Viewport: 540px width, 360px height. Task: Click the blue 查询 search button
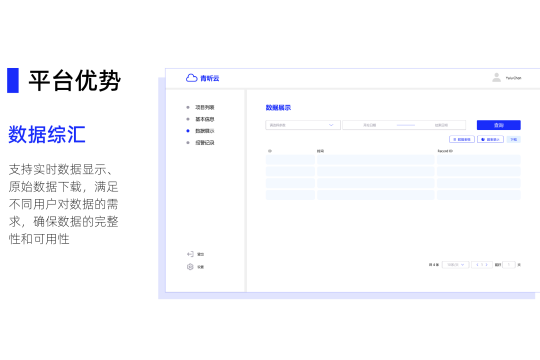(499, 125)
